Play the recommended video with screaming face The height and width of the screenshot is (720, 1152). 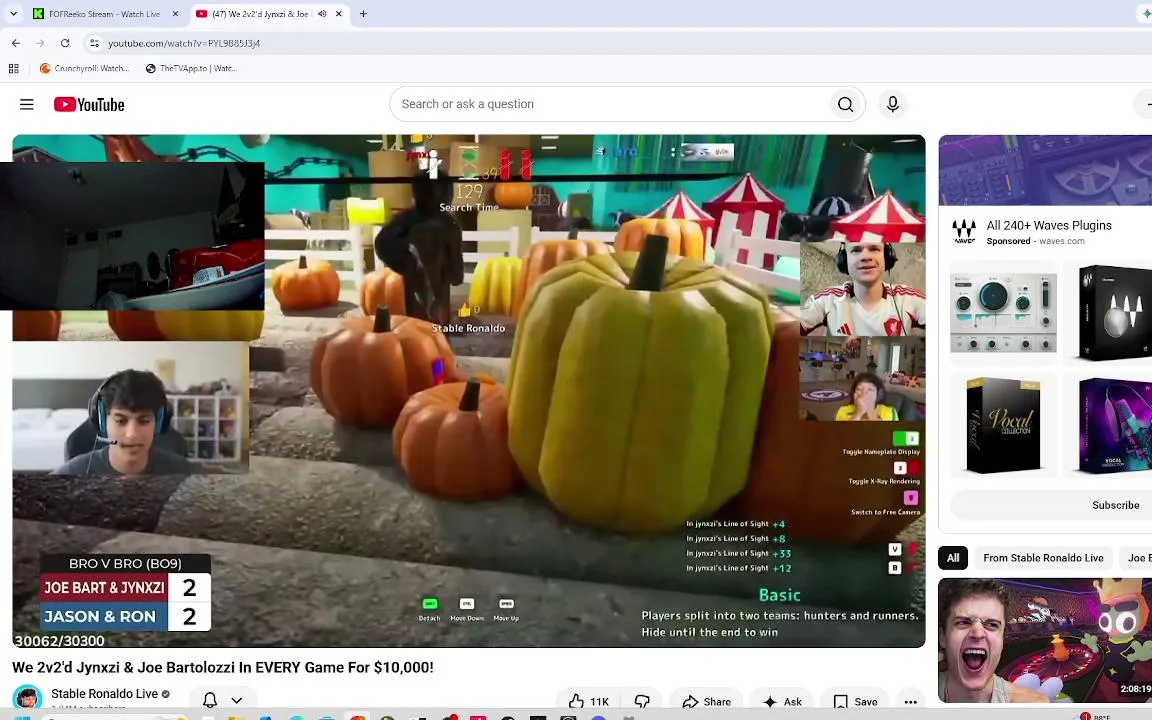click(x=1045, y=640)
